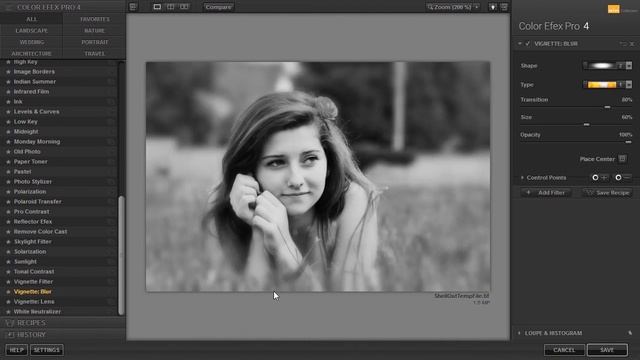Viewport: 640px width, 360px height.
Task: Favorite star for Image Borders filter
Action: click(8, 72)
